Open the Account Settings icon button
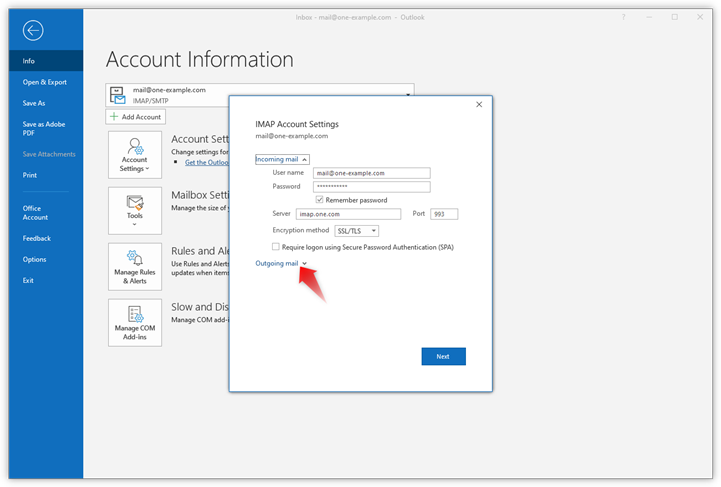721x487 pixels. 134,157
